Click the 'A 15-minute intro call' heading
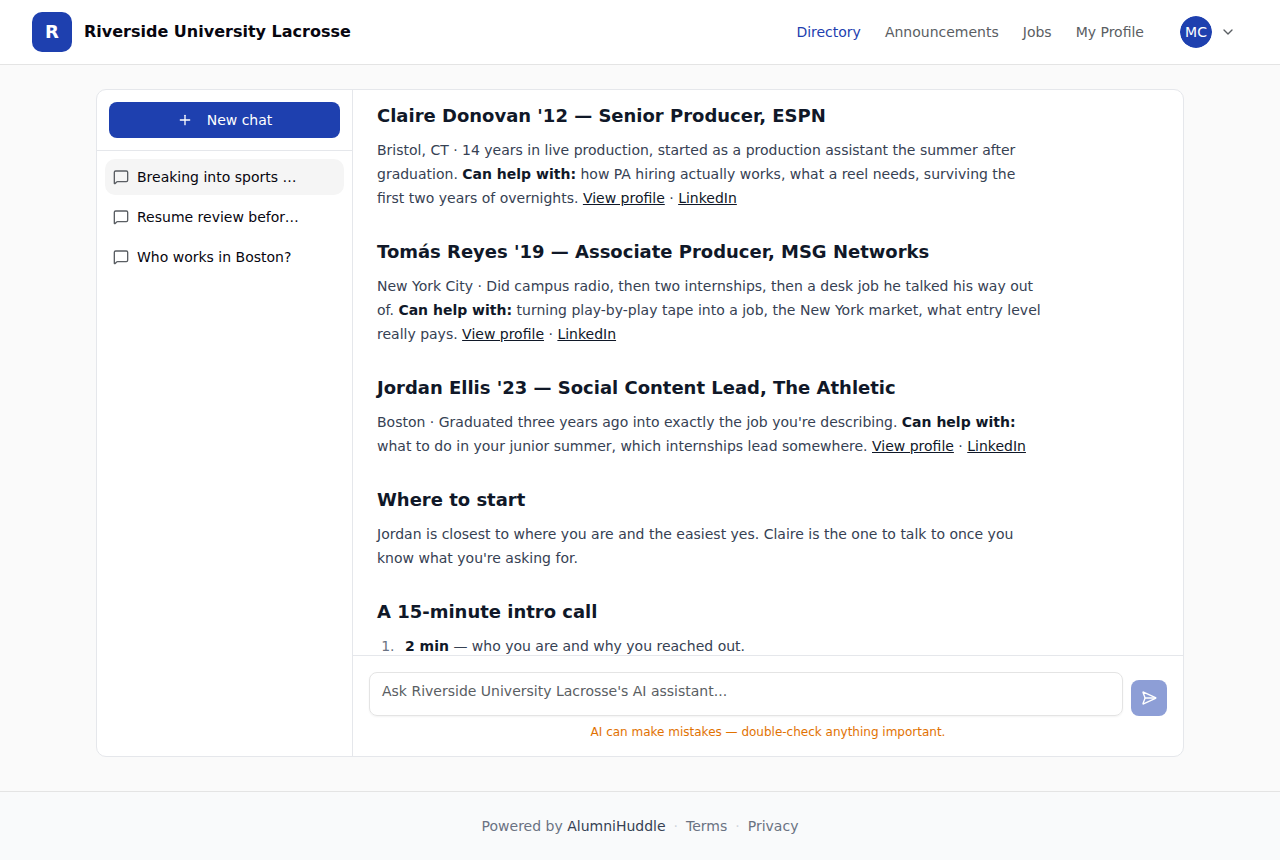Viewport: 1280px width, 860px height. (487, 612)
